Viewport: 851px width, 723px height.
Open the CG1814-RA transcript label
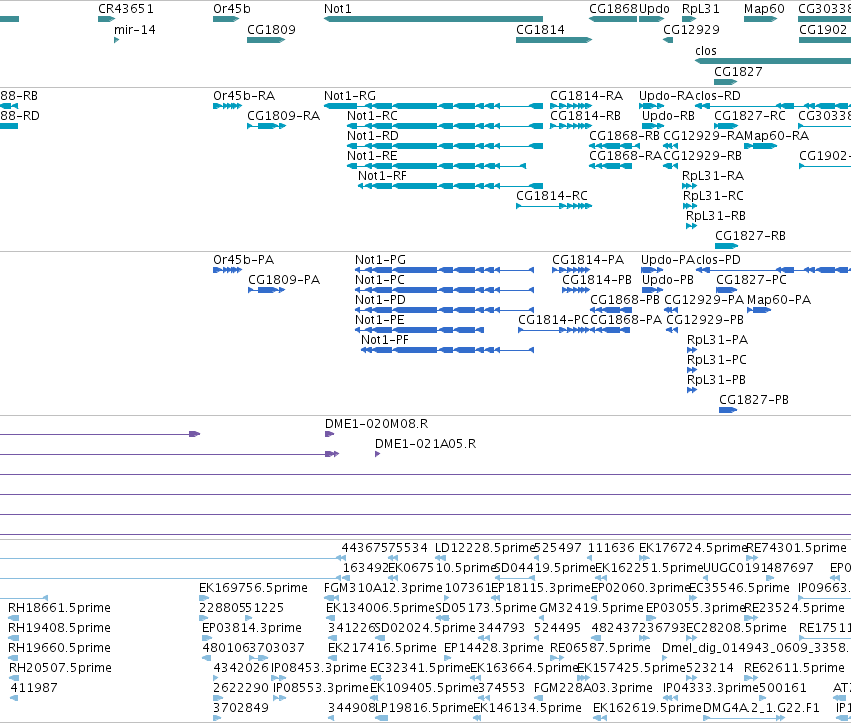(x=587, y=96)
